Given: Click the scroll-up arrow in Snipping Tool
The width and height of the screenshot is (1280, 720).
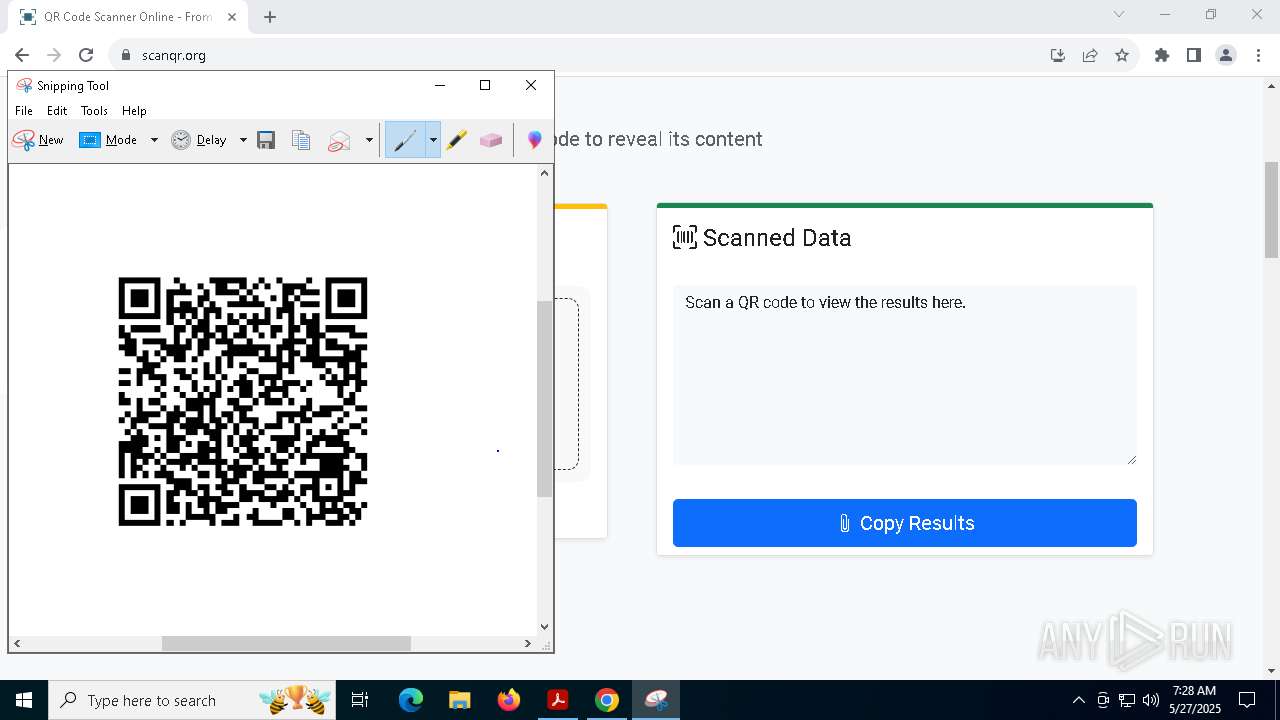Looking at the screenshot, I should [544, 173].
